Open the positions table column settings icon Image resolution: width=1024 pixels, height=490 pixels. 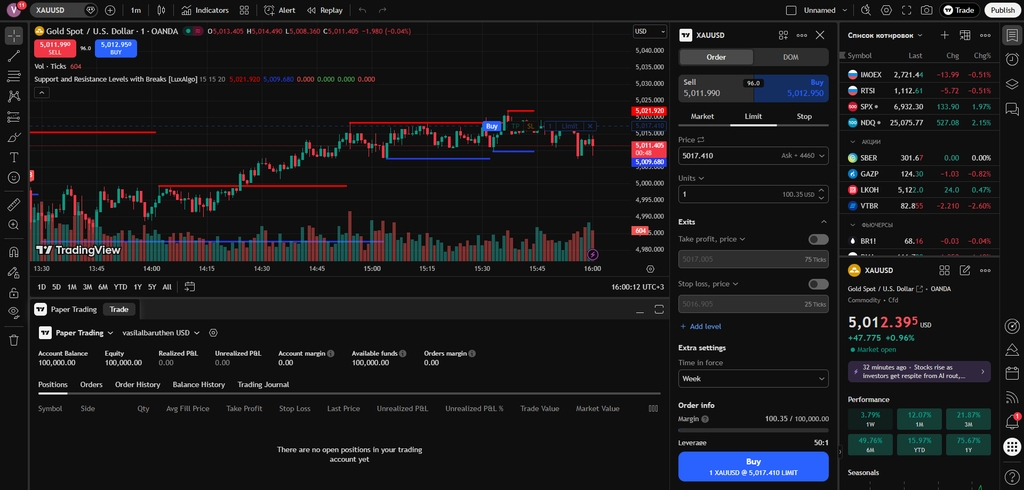point(653,408)
